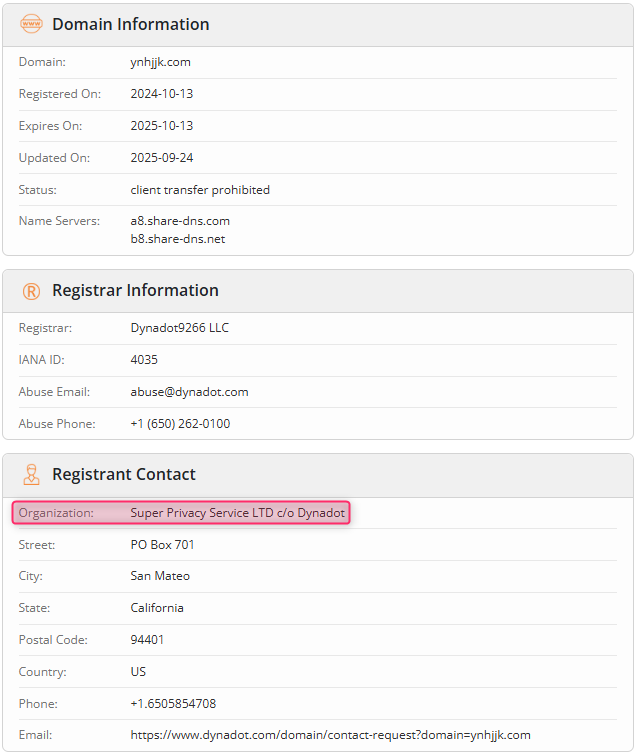Image resolution: width=635 pixels, height=753 pixels.
Task: Click the PO Box 701 street value
Action: click(162, 545)
